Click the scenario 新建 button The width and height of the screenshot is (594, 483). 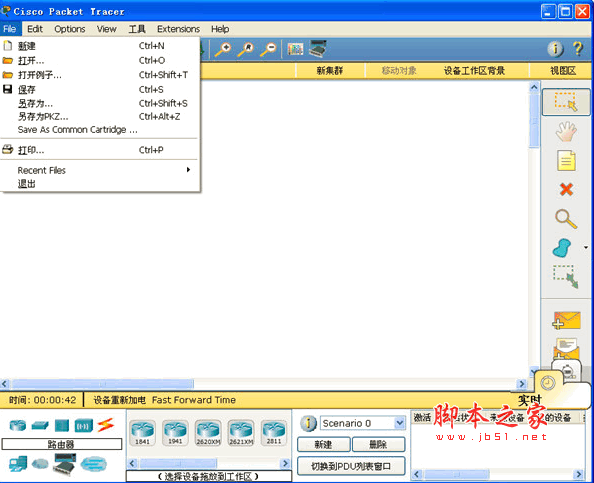pos(324,444)
